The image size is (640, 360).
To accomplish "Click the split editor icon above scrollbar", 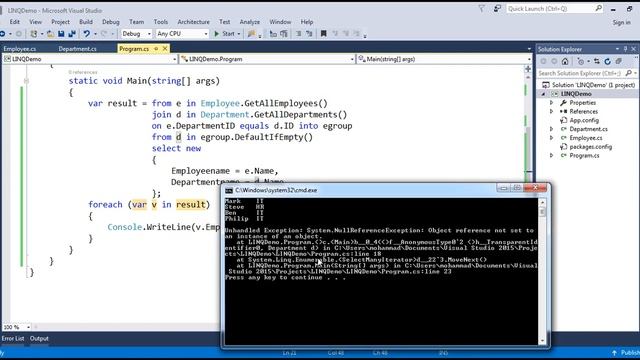I will 528,69.
